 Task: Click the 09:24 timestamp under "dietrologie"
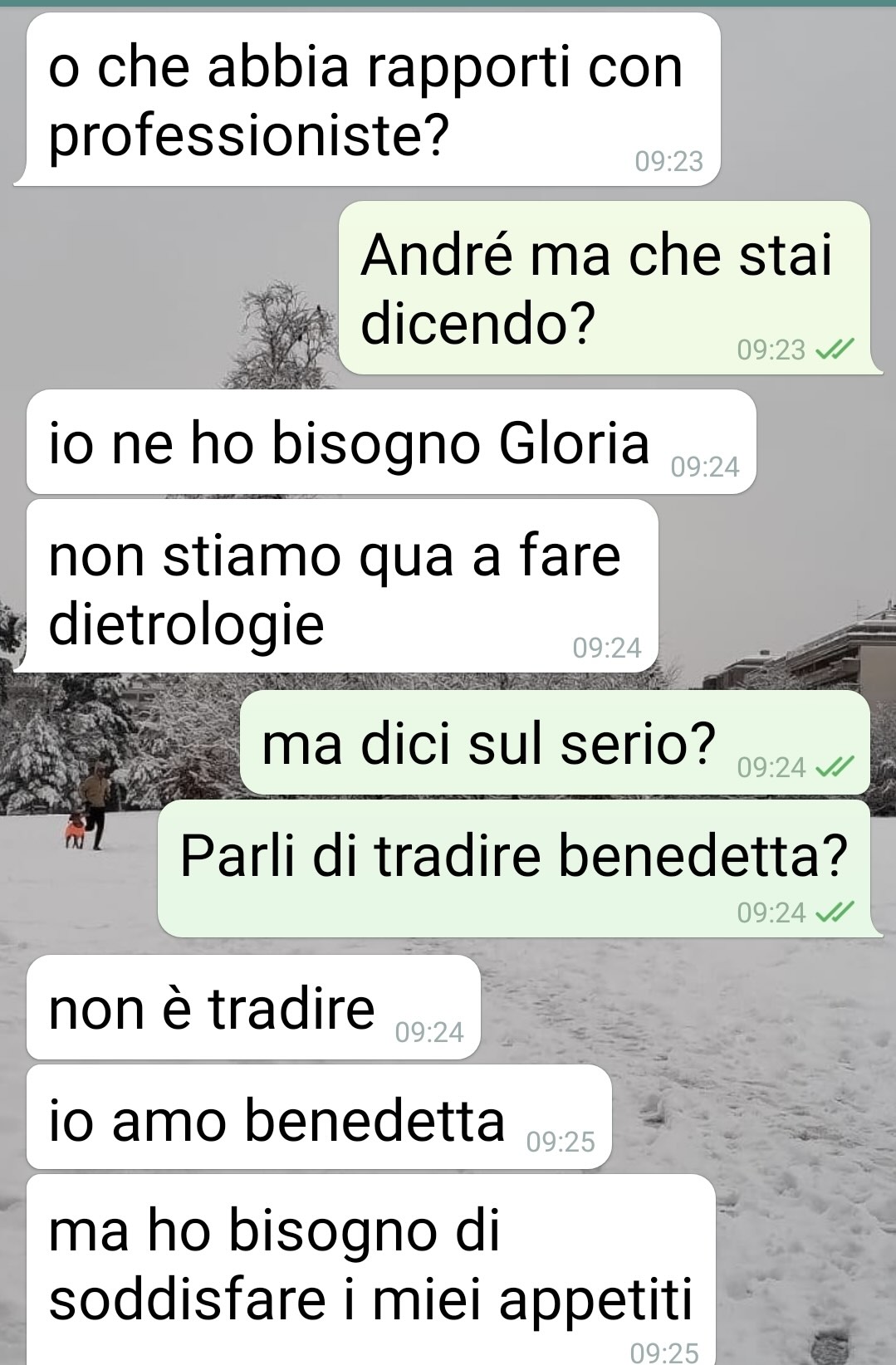click(607, 648)
